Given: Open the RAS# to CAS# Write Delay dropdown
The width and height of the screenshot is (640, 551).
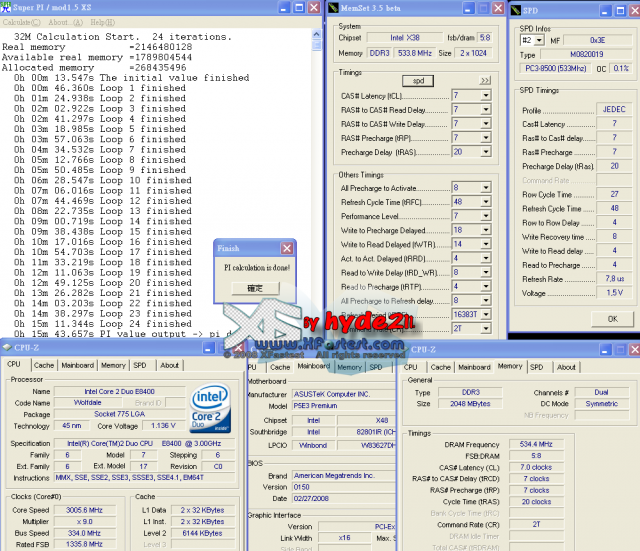Looking at the screenshot, I should tap(486, 124).
